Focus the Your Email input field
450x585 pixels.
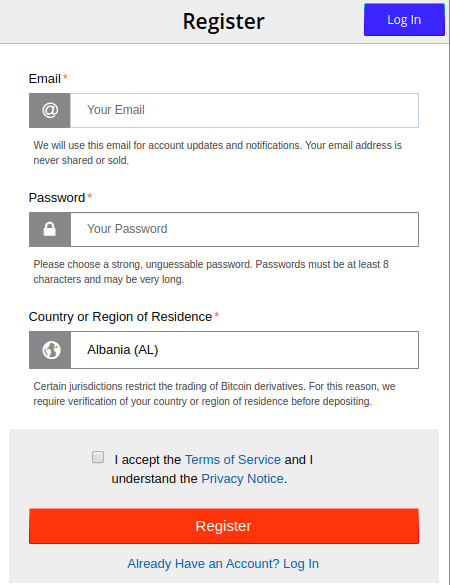[244, 110]
